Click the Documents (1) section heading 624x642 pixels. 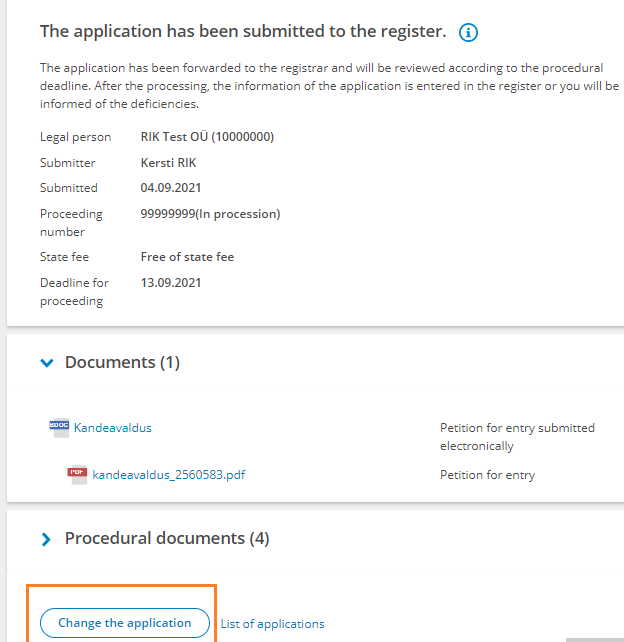pos(122,362)
